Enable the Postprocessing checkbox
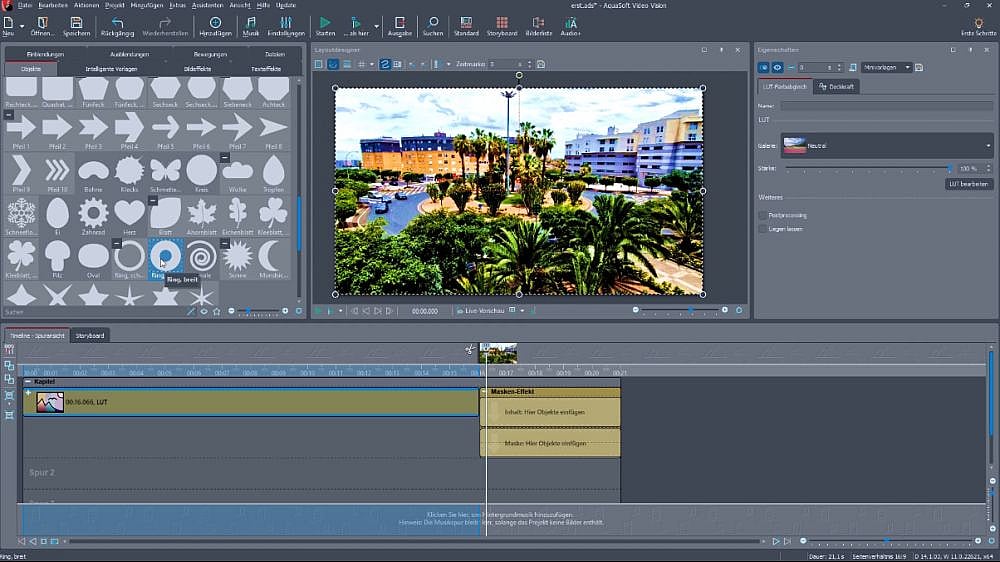This screenshot has height=562, width=1000. click(763, 215)
